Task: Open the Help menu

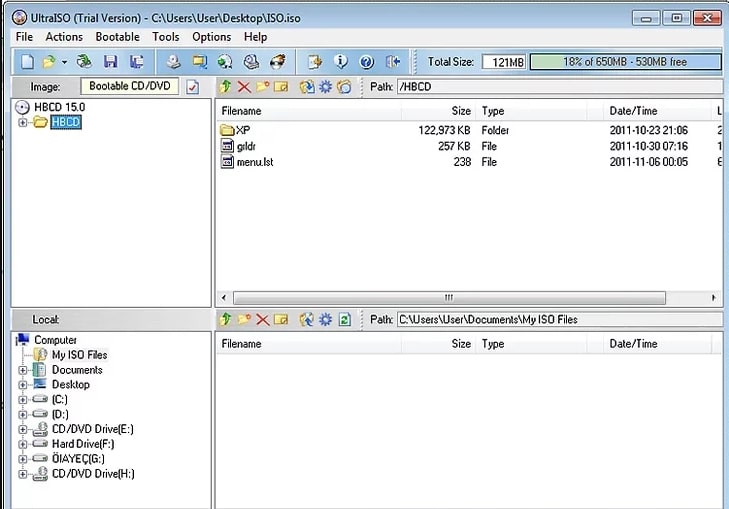Action: point(255,37)
